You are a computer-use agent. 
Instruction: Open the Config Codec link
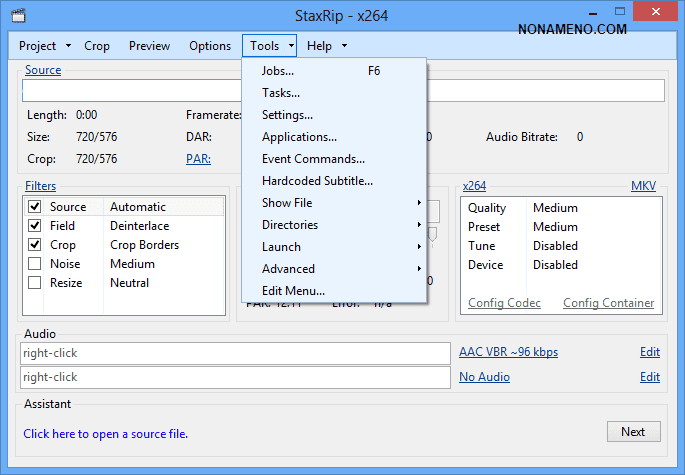pos(504,303)
